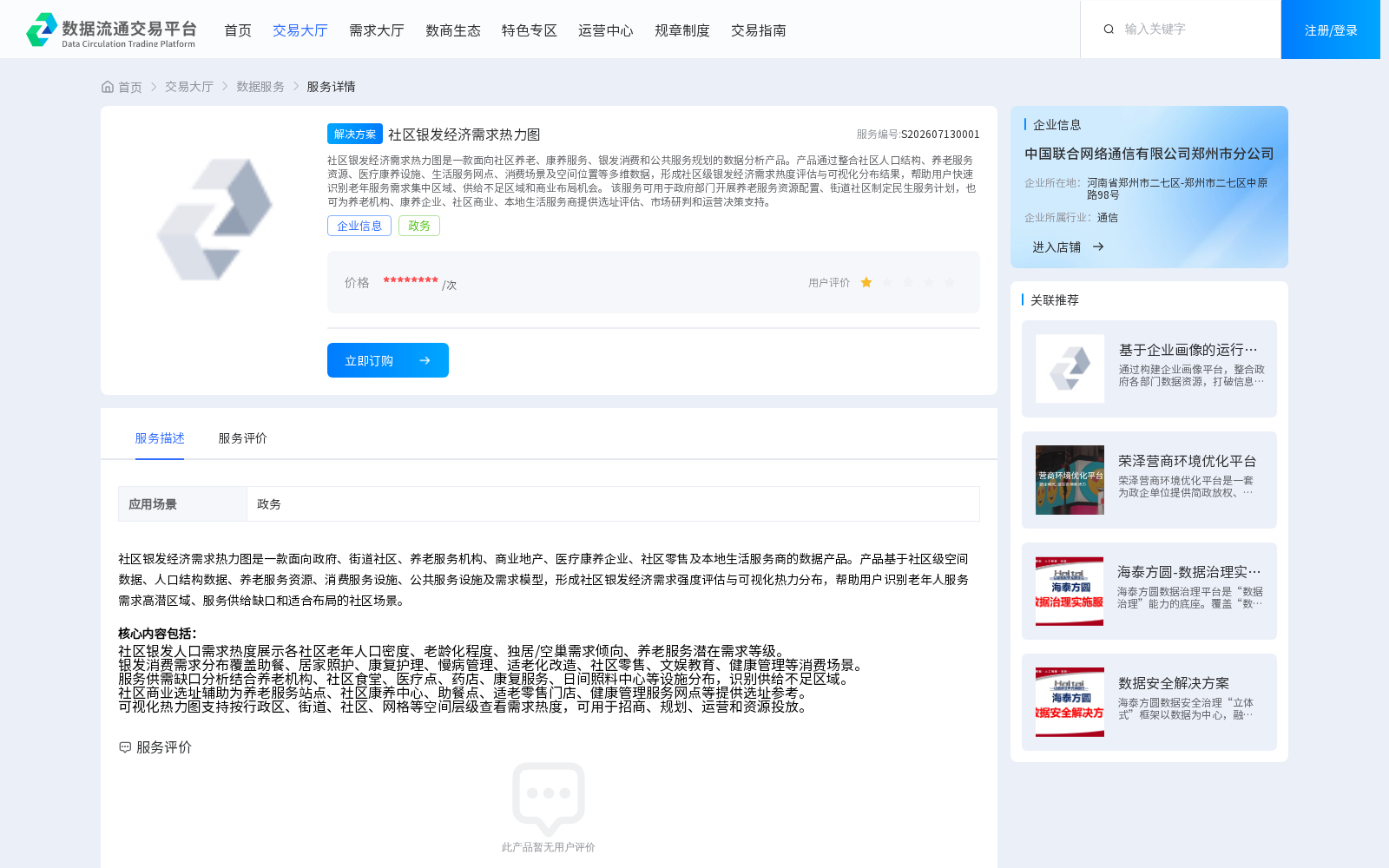Click the 数据安全解决方案 thumbnail

(x=1070, y=702)
